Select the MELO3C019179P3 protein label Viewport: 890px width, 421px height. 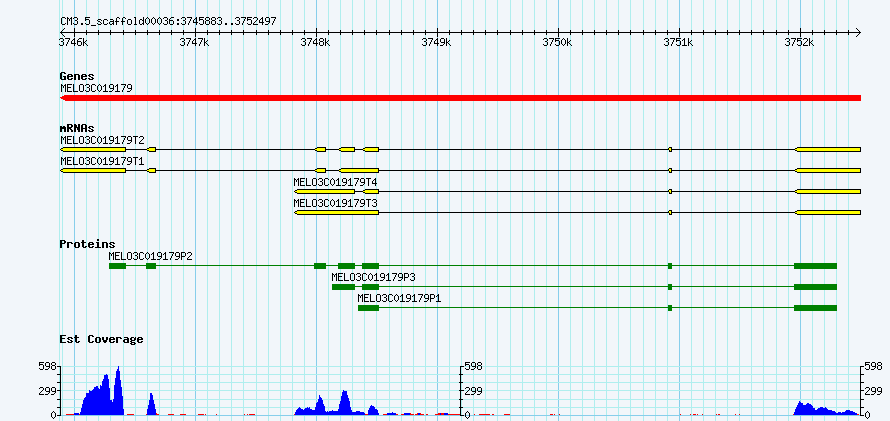pyautogui.click(x=373, y=277)
